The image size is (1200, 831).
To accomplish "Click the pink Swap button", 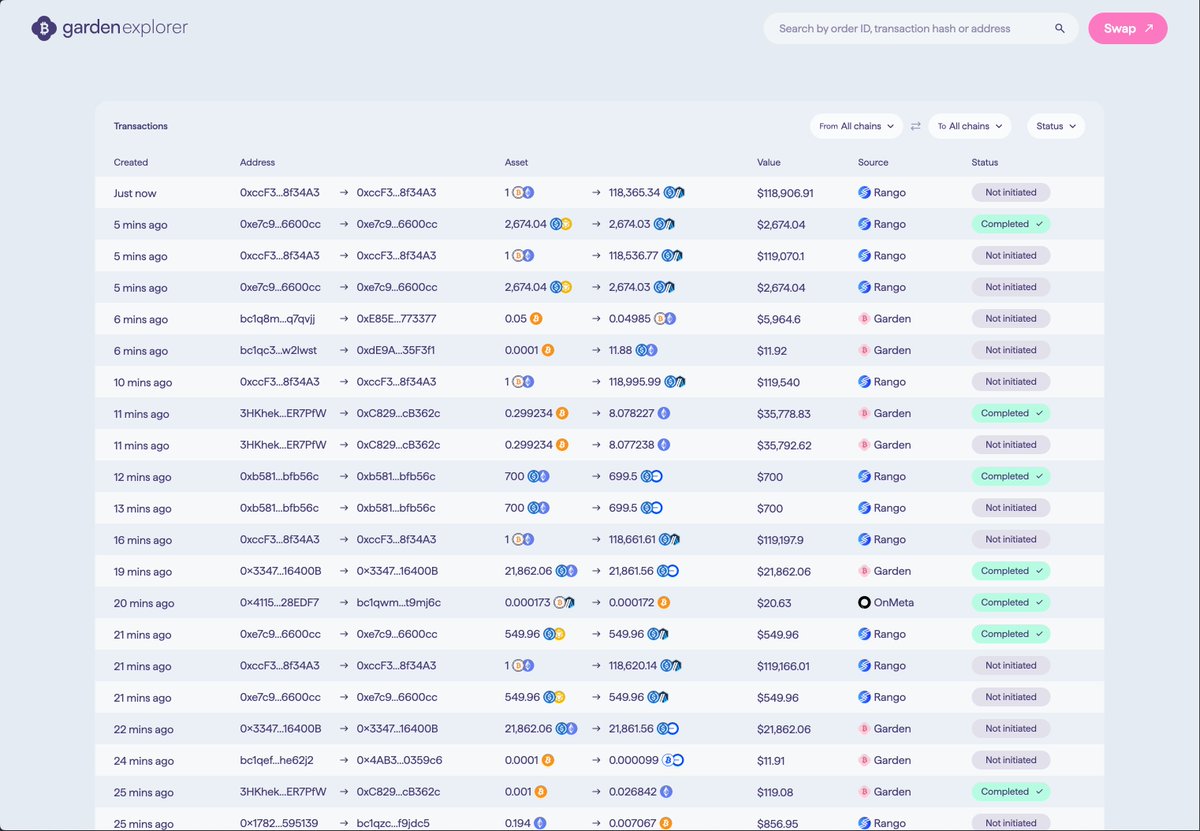I will coord(1128,28).
